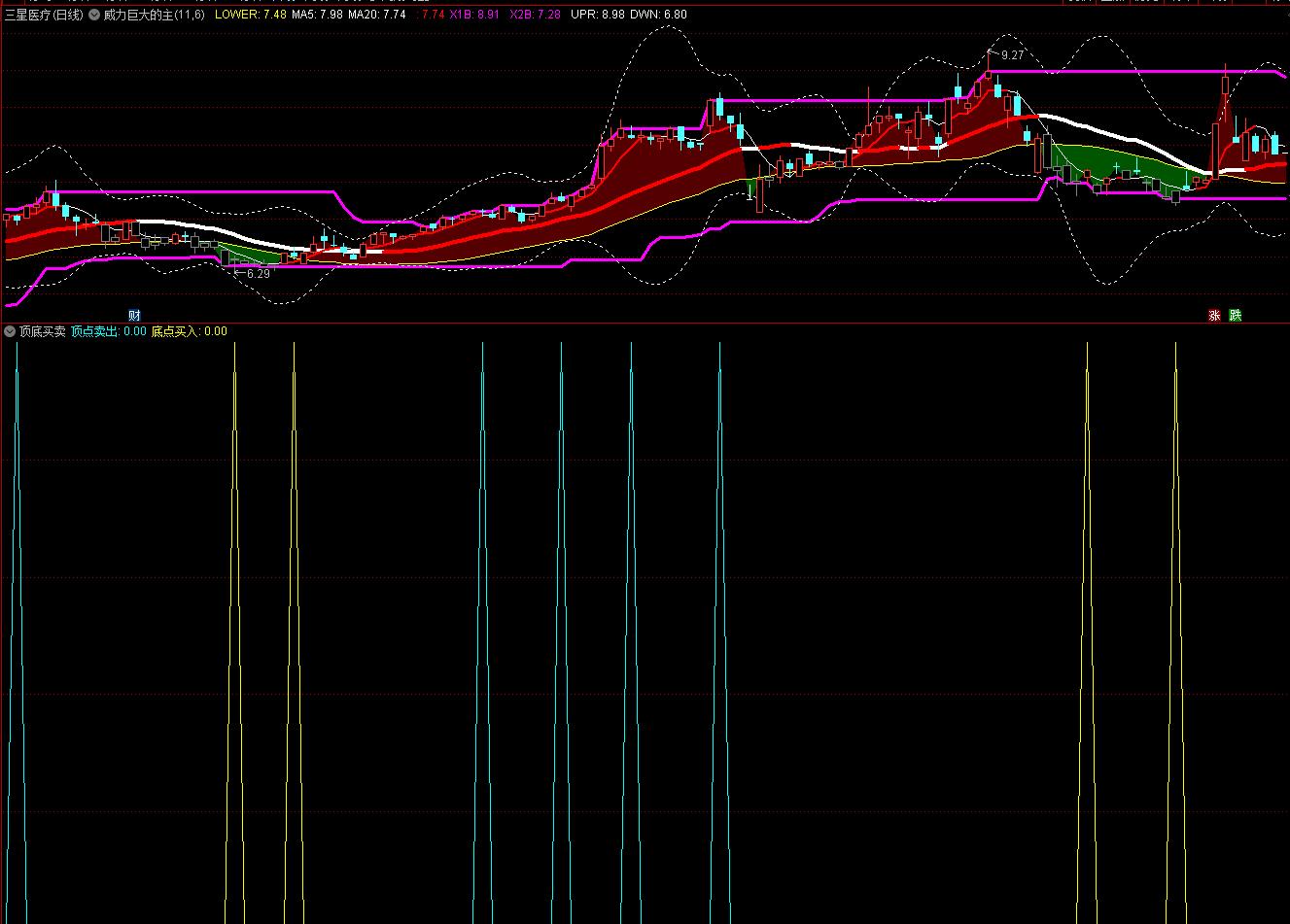Select the LOWER: 7.48 value
Screen dimensions: 1290x924
point(251,15)
